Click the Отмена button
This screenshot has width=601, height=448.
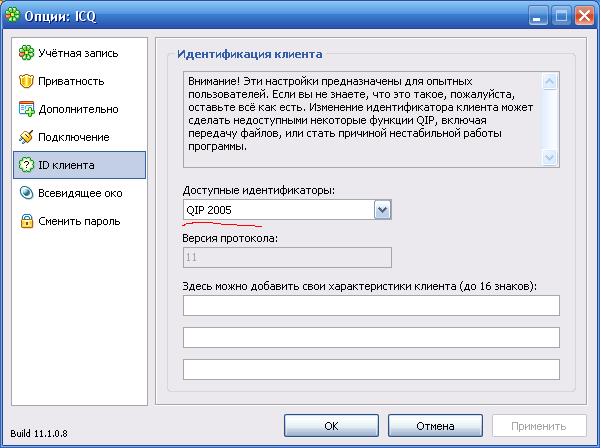pos(435,426)
